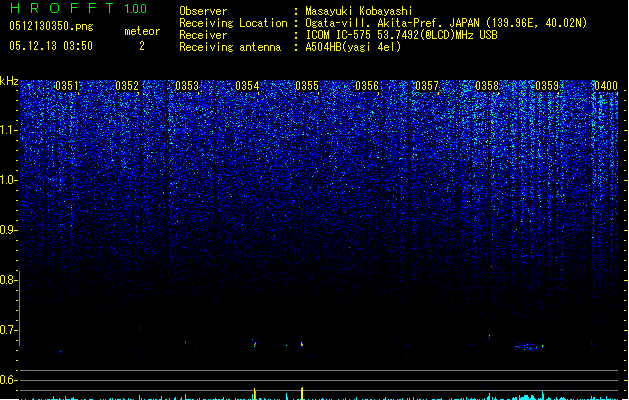
Task: Click the 0352 time marker
Action: tap(127, 86)
